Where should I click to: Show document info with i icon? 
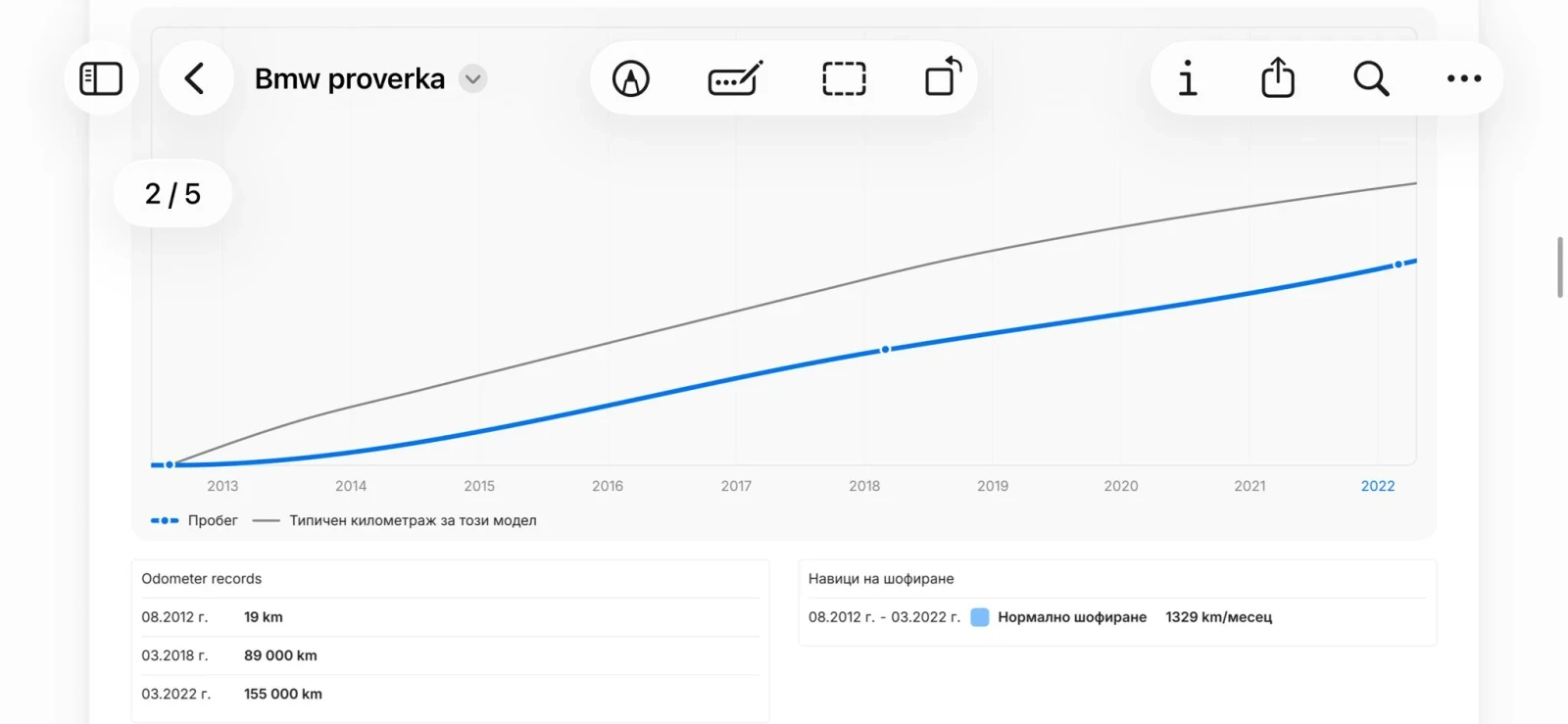[x=1188, y=78]
